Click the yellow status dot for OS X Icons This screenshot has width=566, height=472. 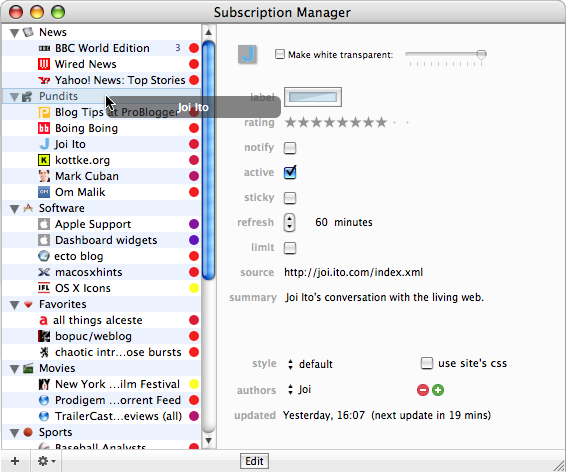point(194,288)
